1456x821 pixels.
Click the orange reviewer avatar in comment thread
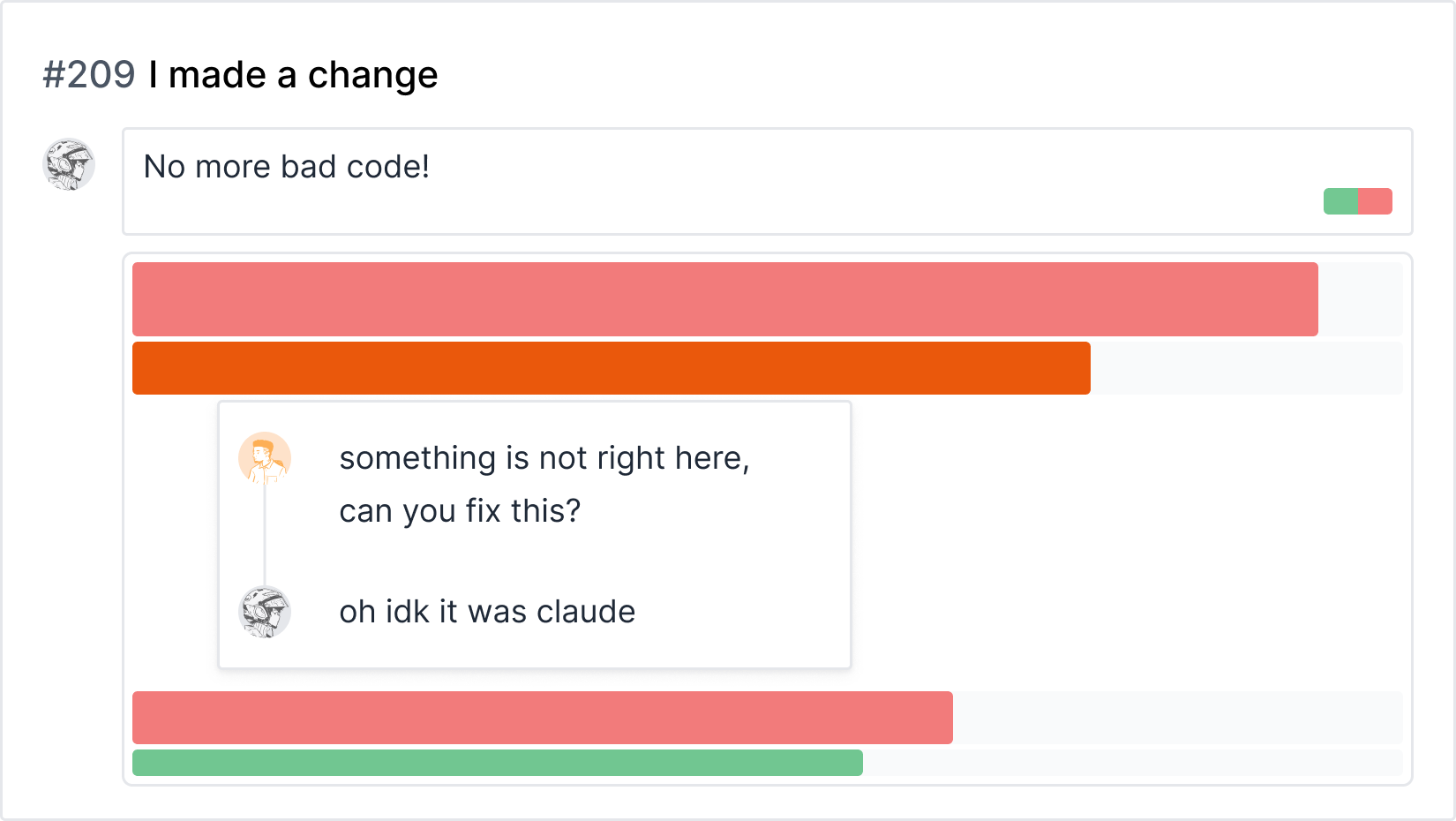click(265, 458)
